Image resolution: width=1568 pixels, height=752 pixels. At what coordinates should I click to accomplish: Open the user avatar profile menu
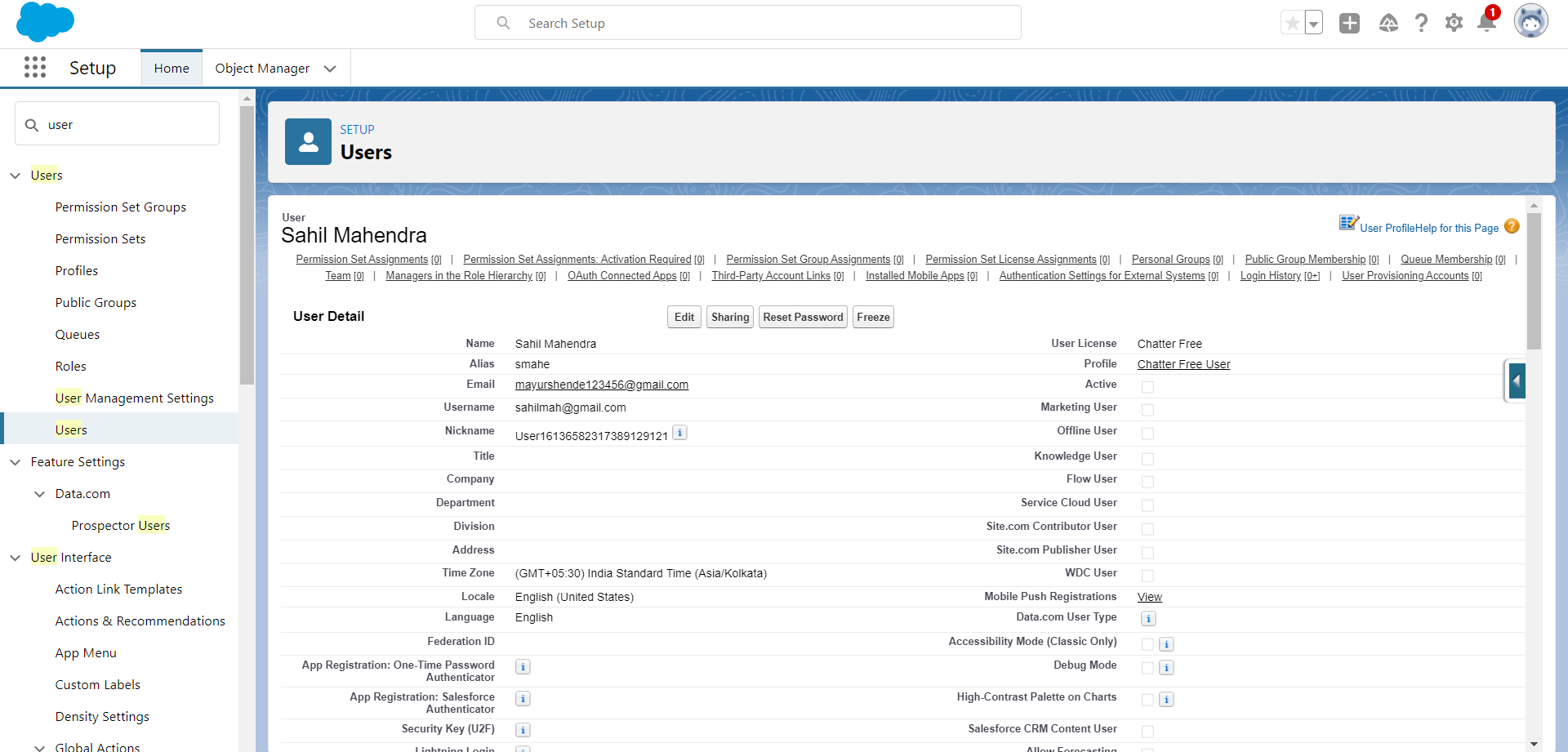pyautogui.click(x=1530, y=22)
